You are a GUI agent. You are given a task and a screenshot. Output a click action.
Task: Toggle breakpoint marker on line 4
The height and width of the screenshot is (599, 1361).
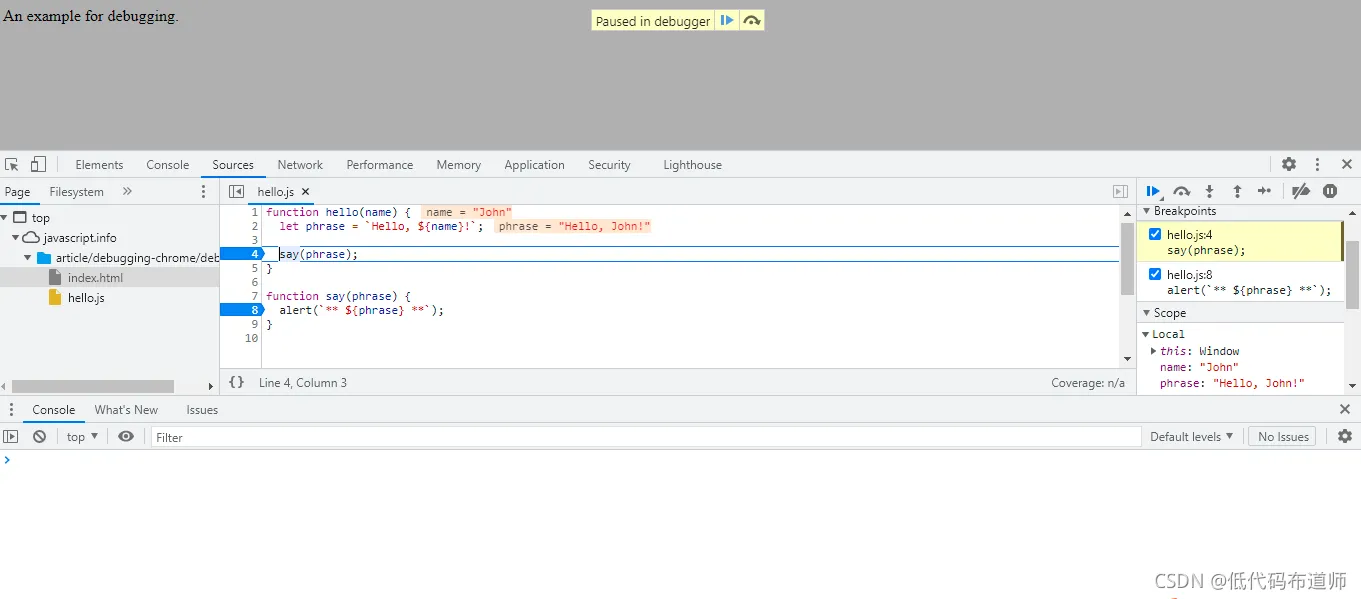241,254
